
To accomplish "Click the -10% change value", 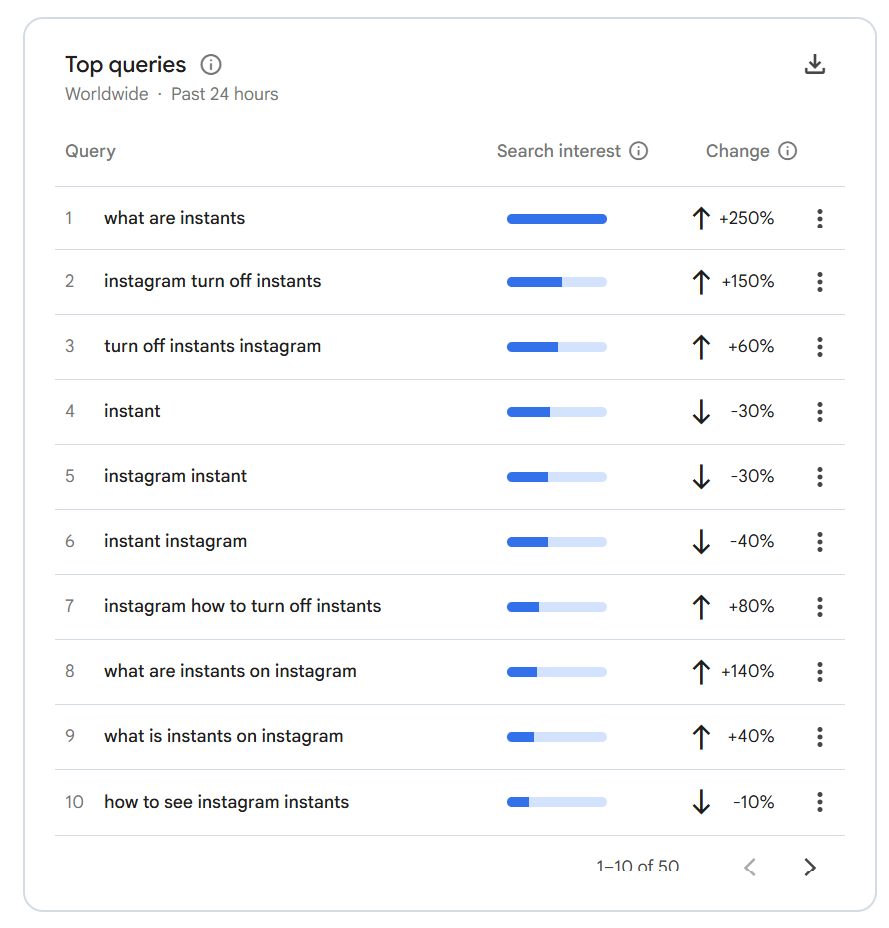I will [753, 802].
